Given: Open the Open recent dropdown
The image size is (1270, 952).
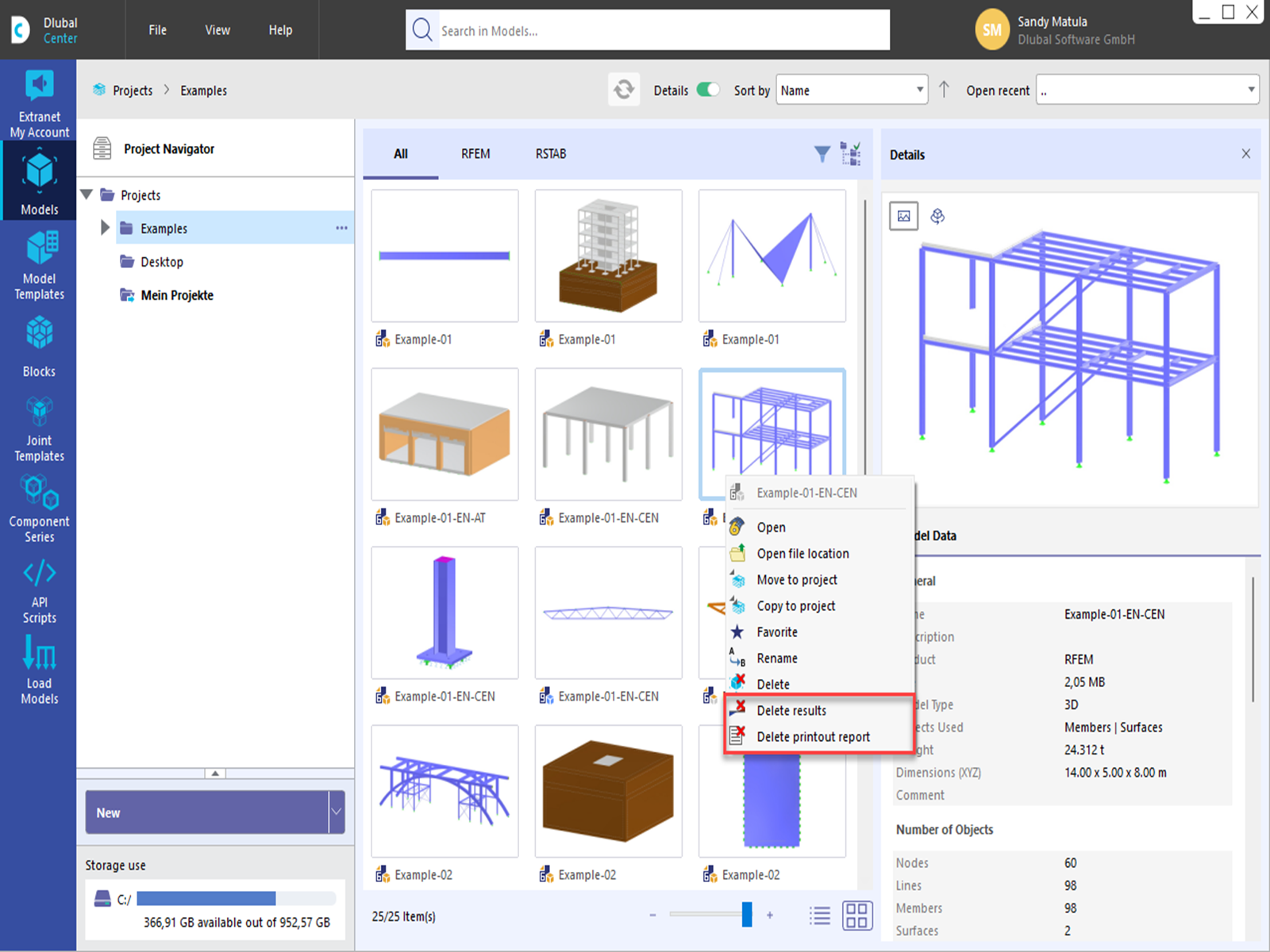Looking at the screenshot, I should pos(1148,90).
